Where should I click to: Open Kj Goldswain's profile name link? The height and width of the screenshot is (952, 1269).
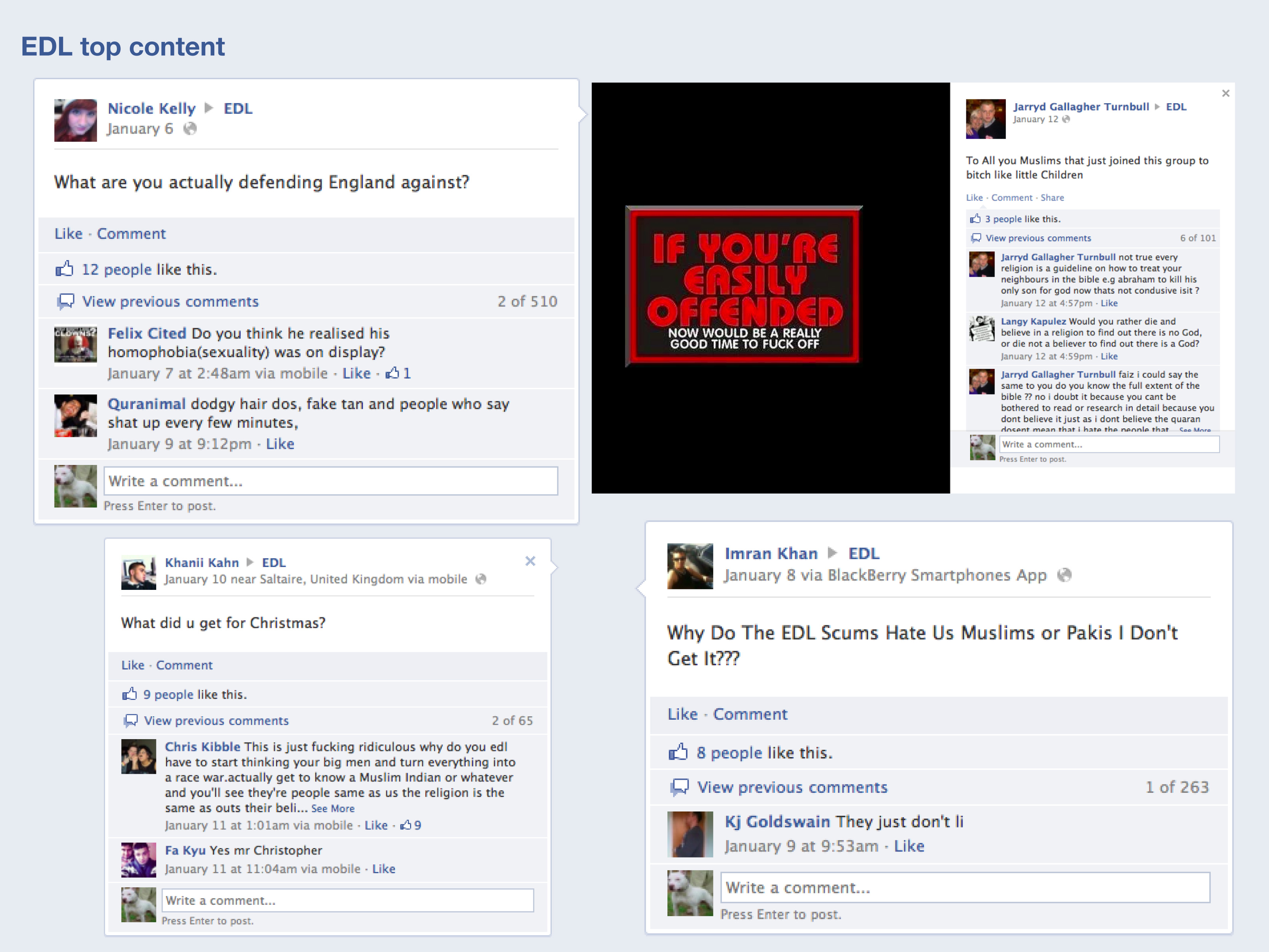[777, 821]
